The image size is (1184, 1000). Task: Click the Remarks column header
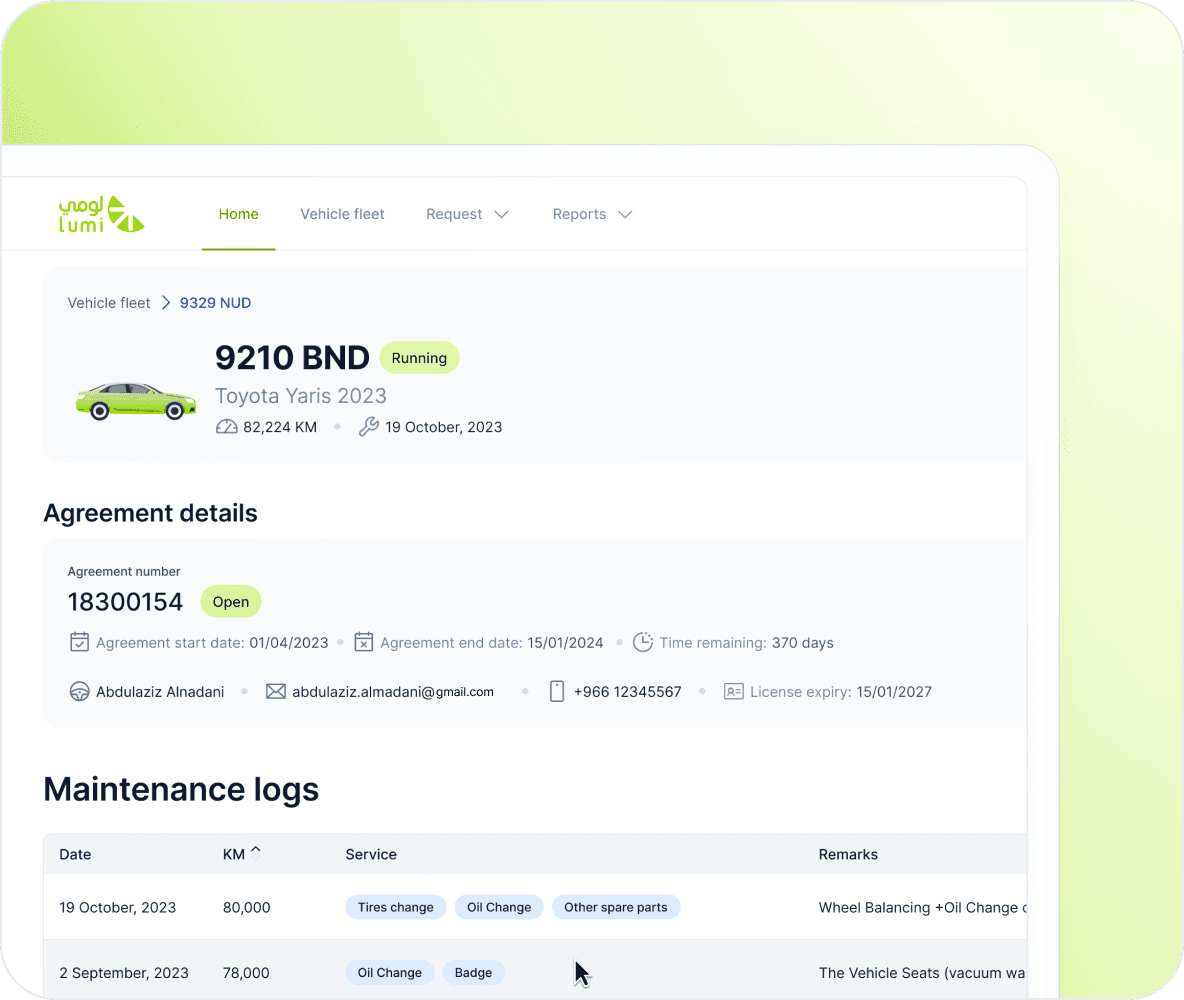(x=848, y=854)
